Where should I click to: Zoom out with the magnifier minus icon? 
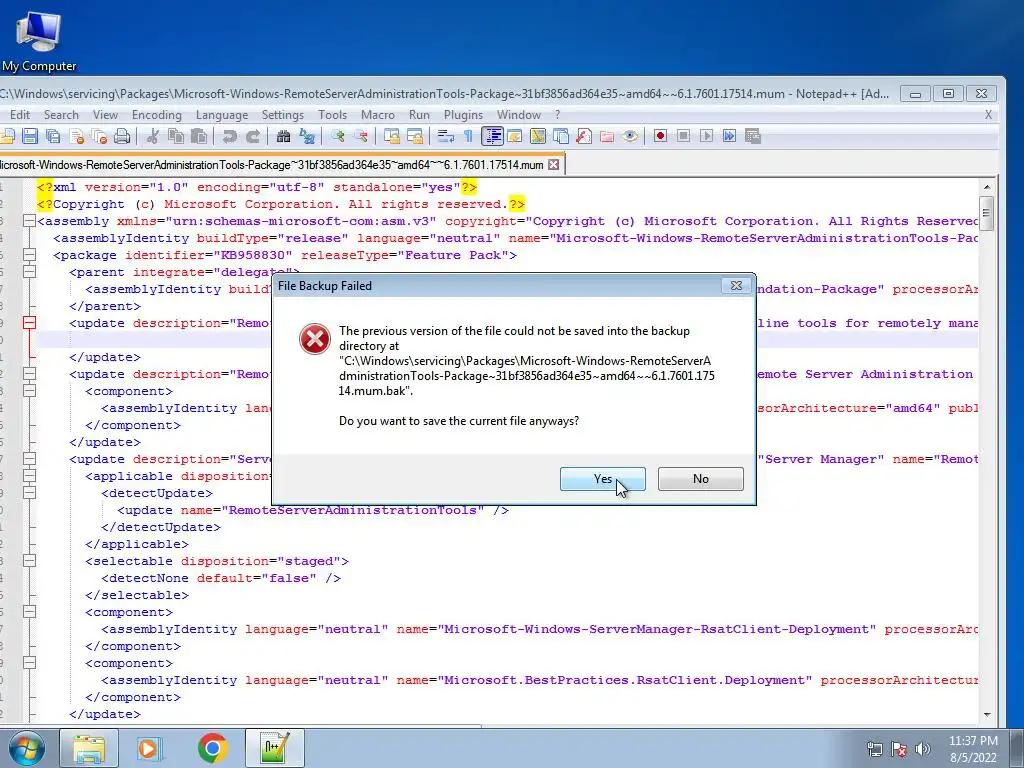[x=360, y=136]
